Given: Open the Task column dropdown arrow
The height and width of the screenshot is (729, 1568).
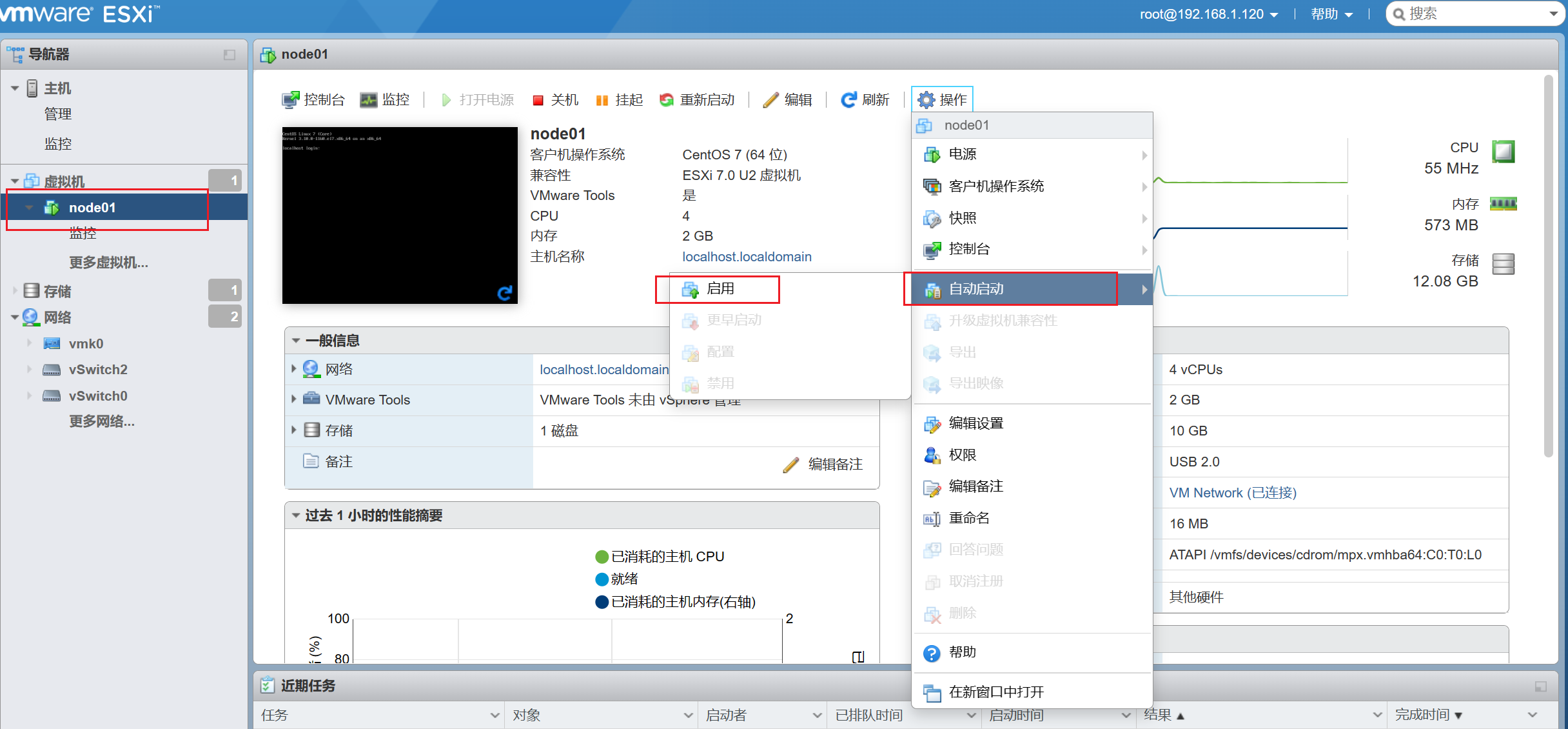Looking at the screenshot, I should click(495, 715).
